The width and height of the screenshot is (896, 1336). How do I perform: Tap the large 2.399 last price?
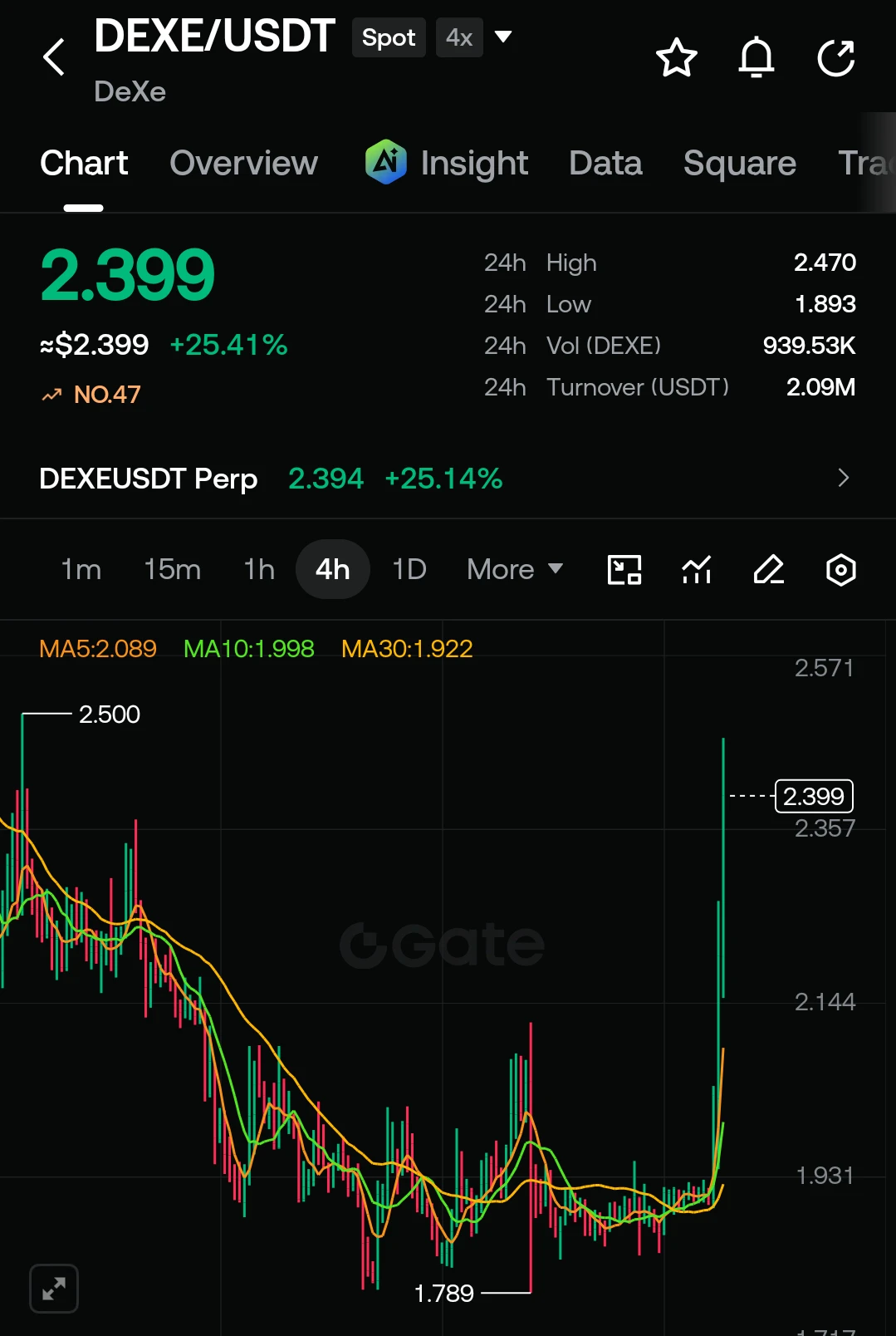[127, 274]
